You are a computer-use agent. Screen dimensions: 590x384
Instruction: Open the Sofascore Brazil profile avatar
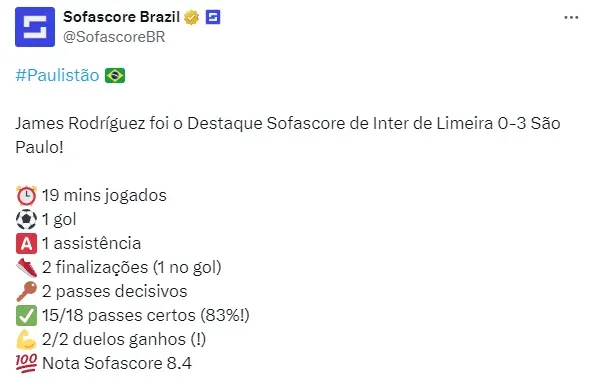(x=35, y=27)
